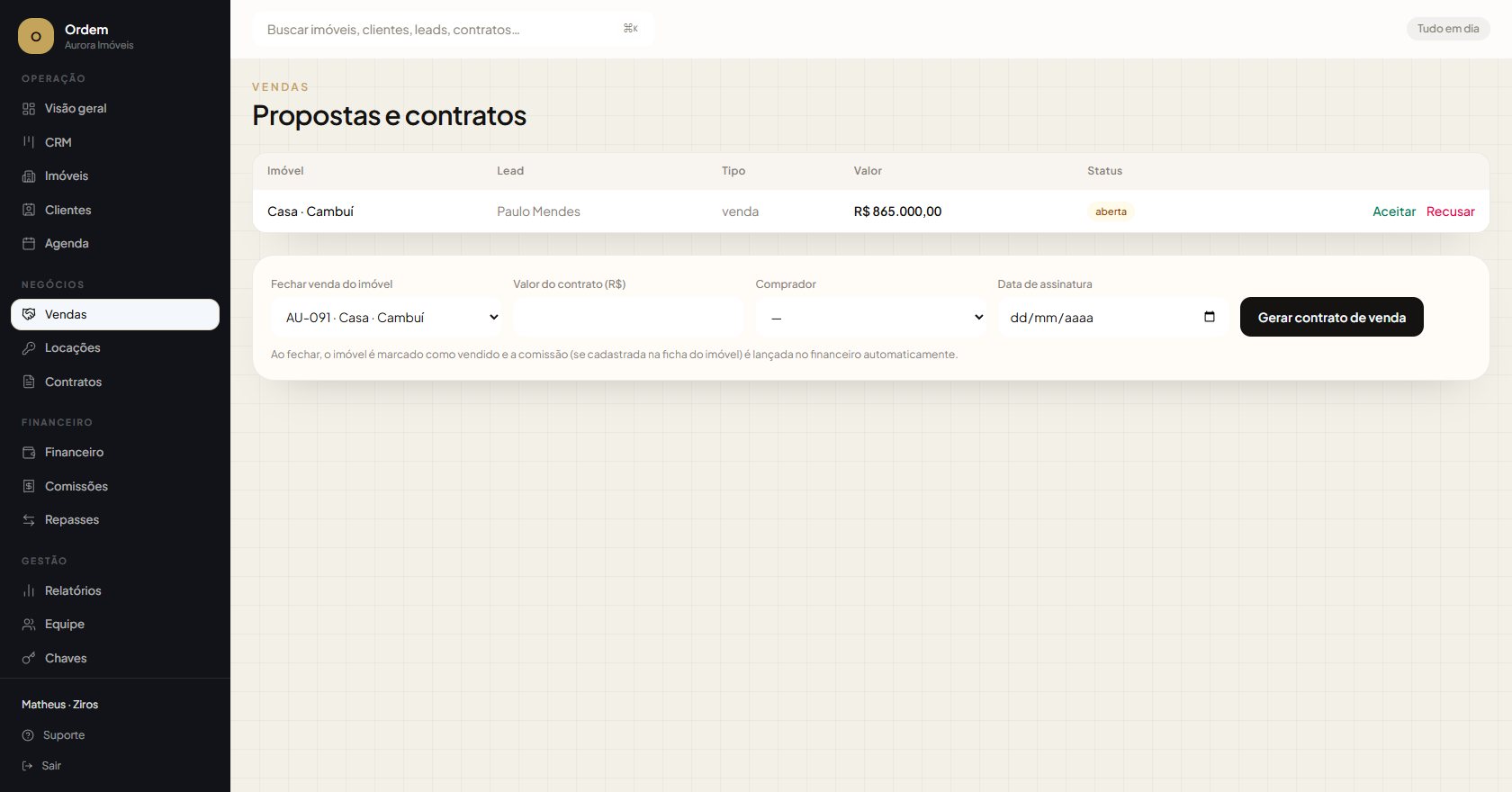The image size is (1512, 792).
Task: Click the Chaves key icon
Action: [x=29, y=658]
